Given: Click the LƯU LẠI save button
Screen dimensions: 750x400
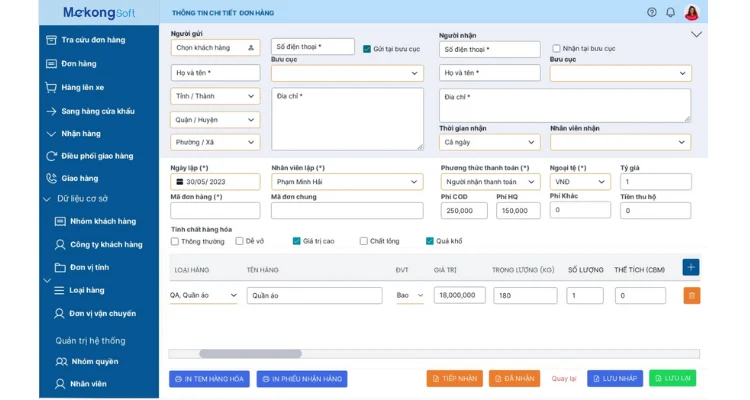Looking at the screenshot, I should [x=673, y=378].
